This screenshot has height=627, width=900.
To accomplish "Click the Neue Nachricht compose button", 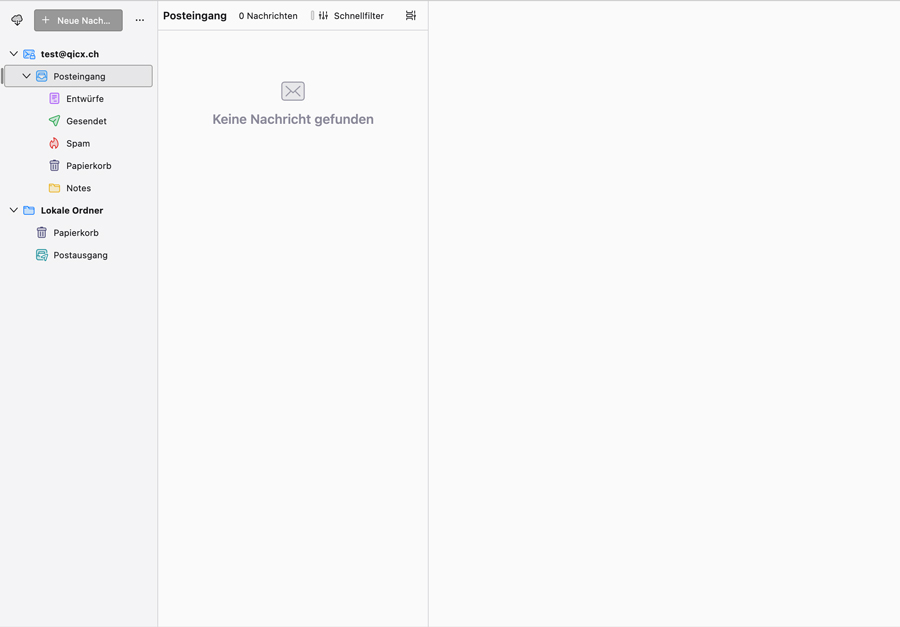I will pyautogui.click(x=78, y=20).
